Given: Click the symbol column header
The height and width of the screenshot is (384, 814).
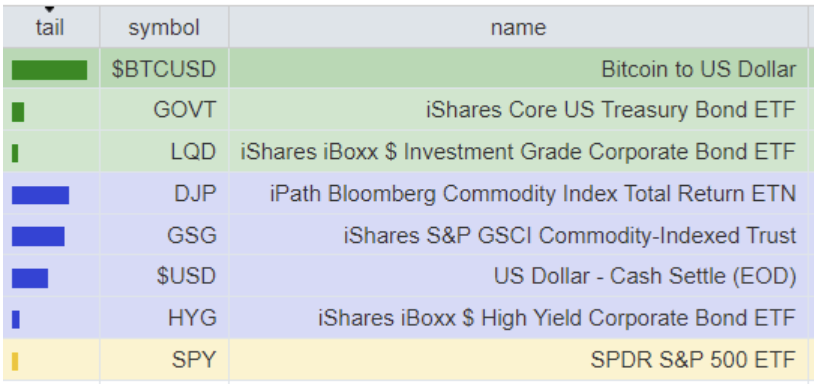Looking at the screenshot, I should [x=164, y=28].
